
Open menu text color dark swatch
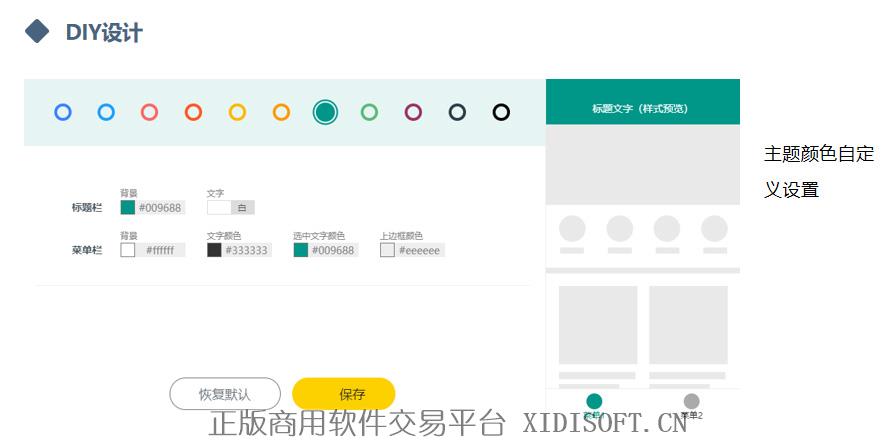[214, 250]
